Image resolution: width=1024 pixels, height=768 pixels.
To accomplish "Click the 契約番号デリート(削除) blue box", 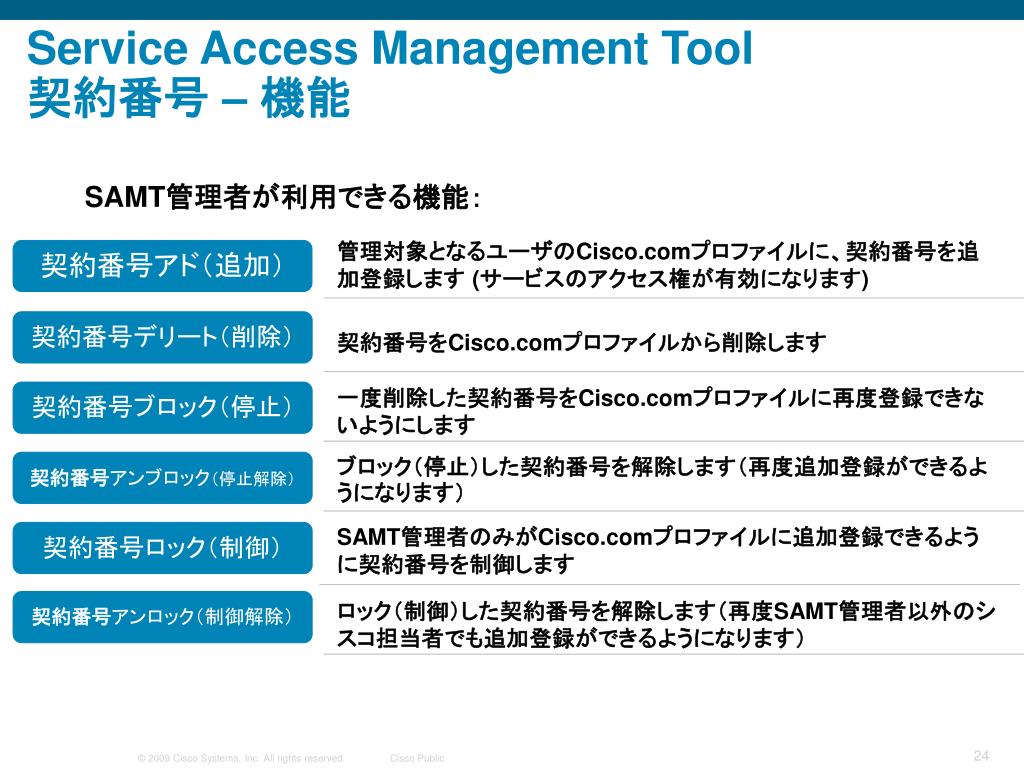I will pyautogui.click(x=163, y=337).
